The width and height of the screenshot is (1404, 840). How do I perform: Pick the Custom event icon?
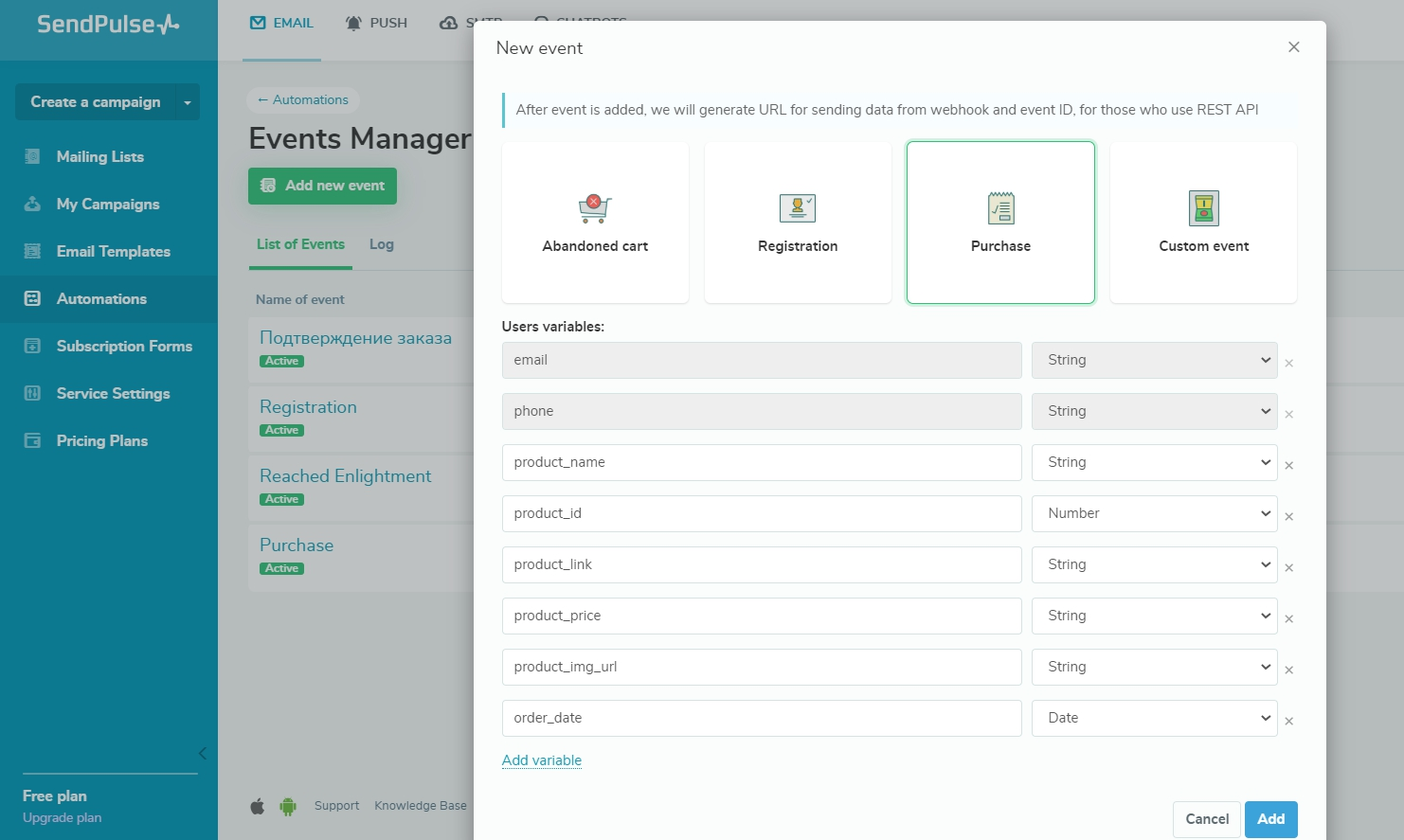coord(1203,208)
